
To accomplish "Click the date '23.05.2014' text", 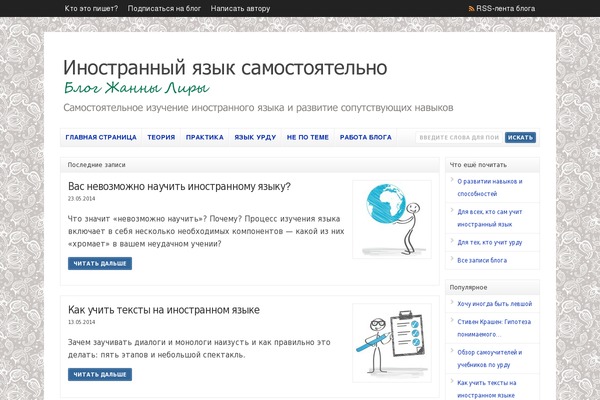I will tap(82, 199).
